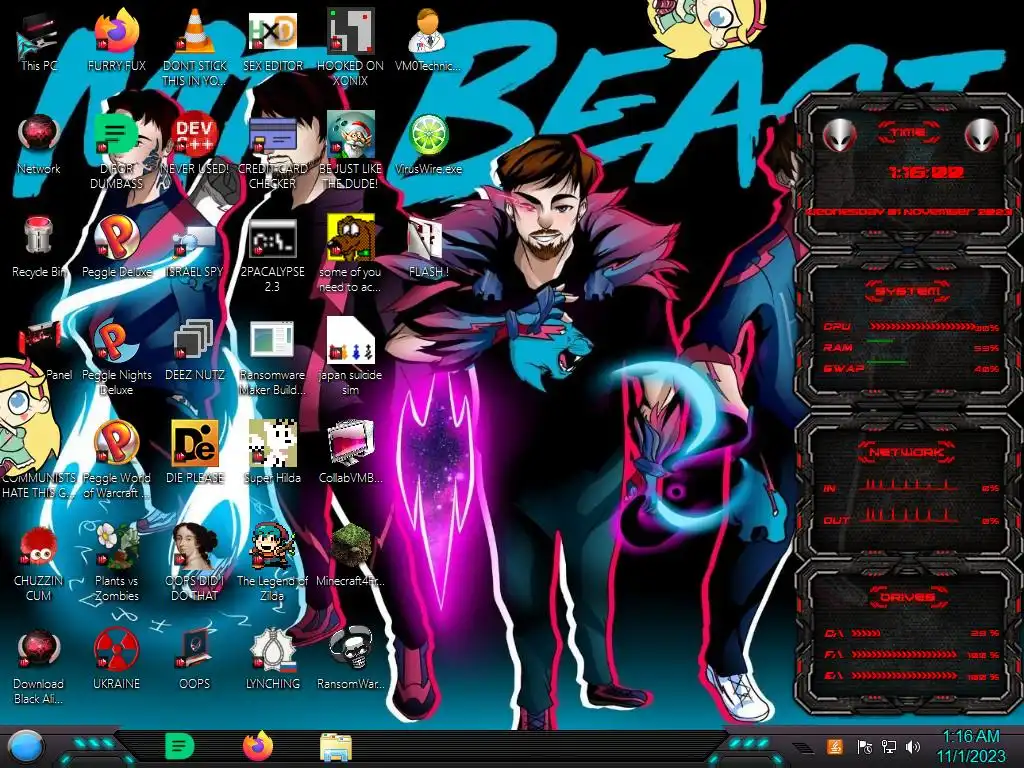Click the TIME header on the widget

pyautogui.click(x=908, y=133)
